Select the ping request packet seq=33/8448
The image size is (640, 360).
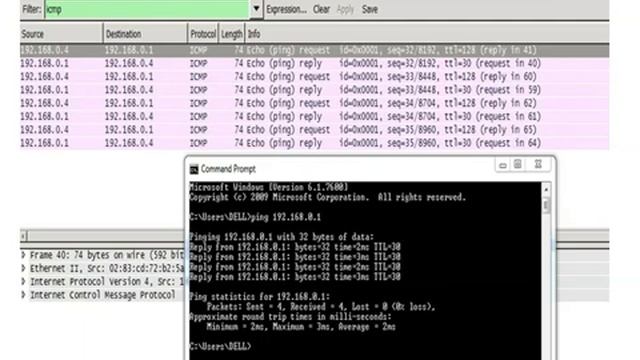coord(314,76)
